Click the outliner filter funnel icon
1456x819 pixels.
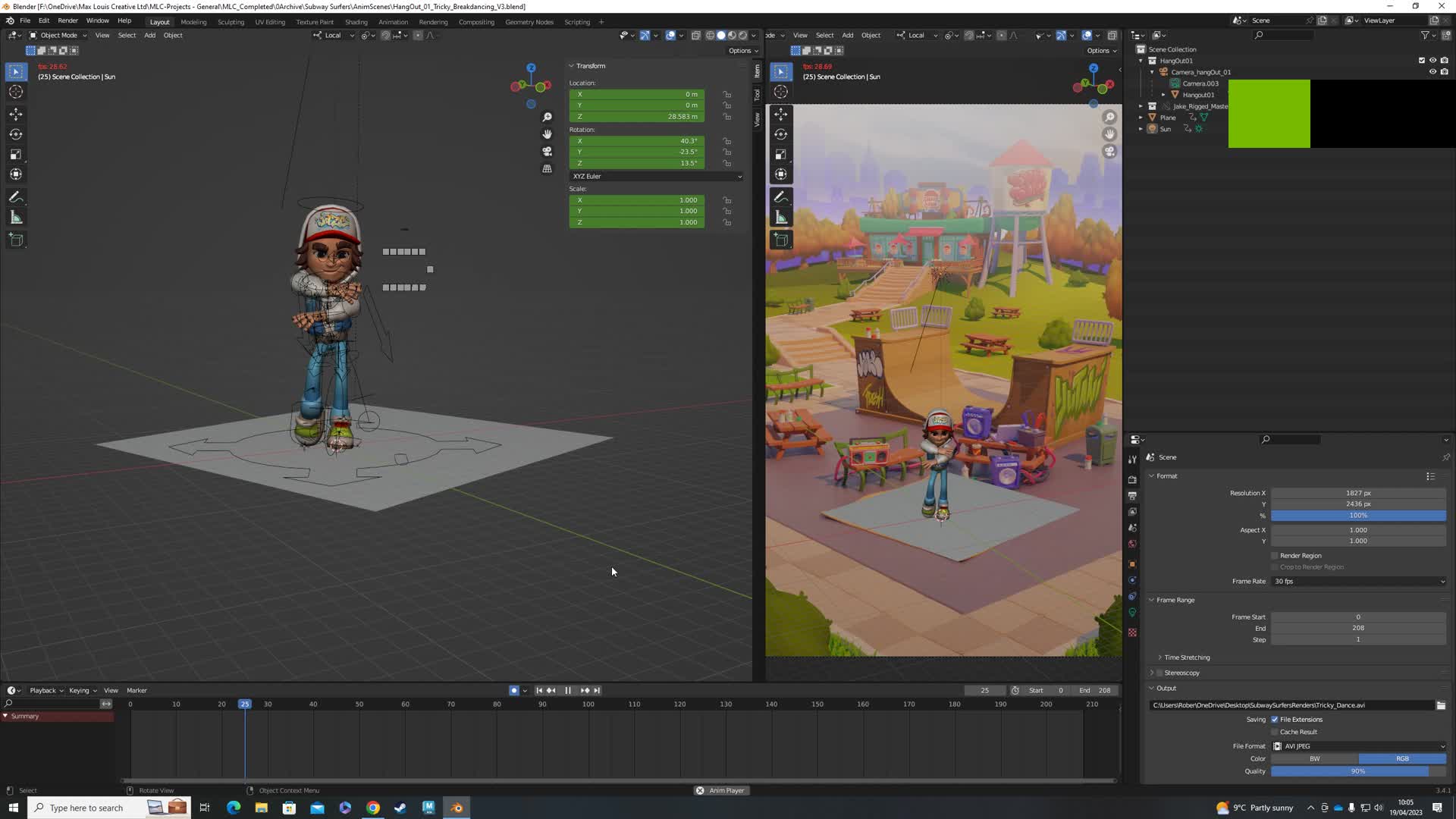coord(1425,35)
